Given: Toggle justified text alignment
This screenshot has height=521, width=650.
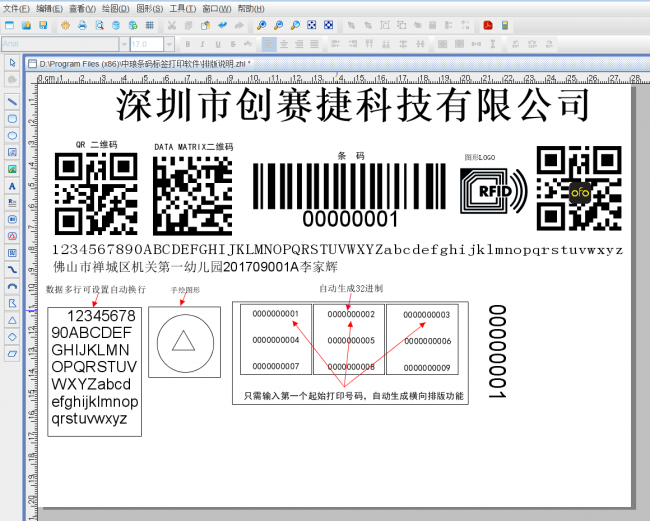Looking at the screenshot, I should (x=314, y=44).
